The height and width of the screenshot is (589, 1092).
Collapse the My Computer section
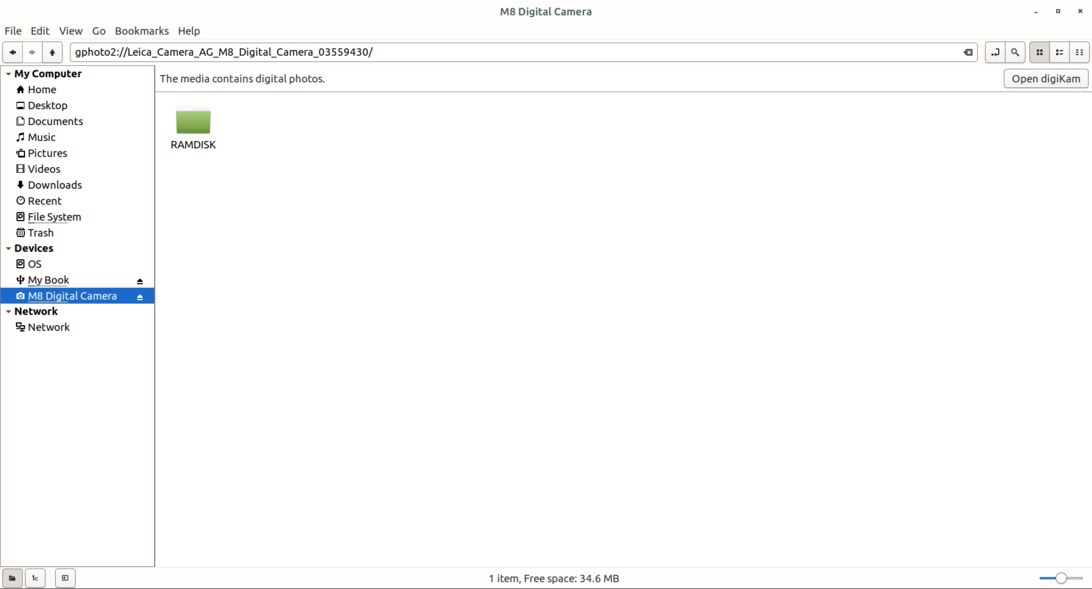click(x=9, y=74)
